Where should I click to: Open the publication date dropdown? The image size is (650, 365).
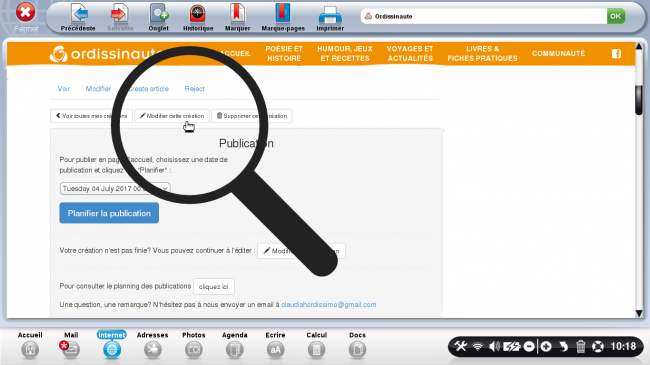click(115, 189)
